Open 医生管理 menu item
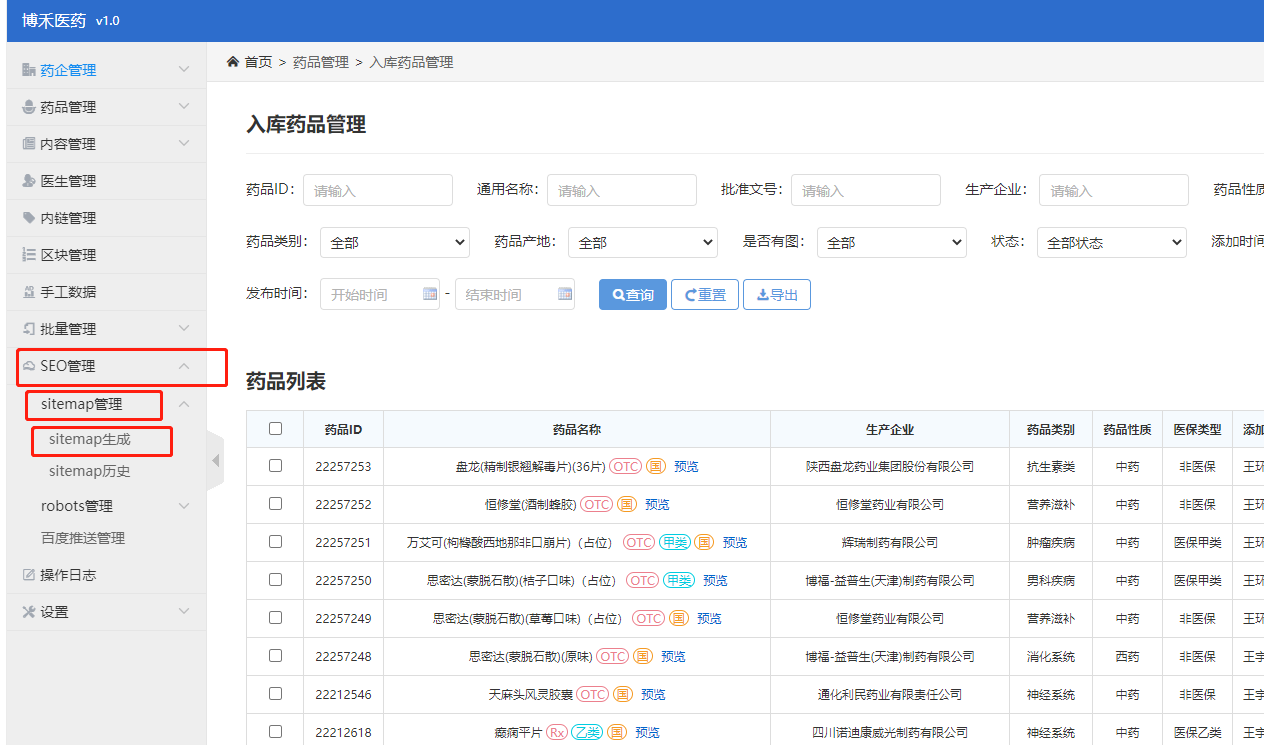Image resolution: width=1264 pixels, height=745 pixels. click(x=68, y=181)
